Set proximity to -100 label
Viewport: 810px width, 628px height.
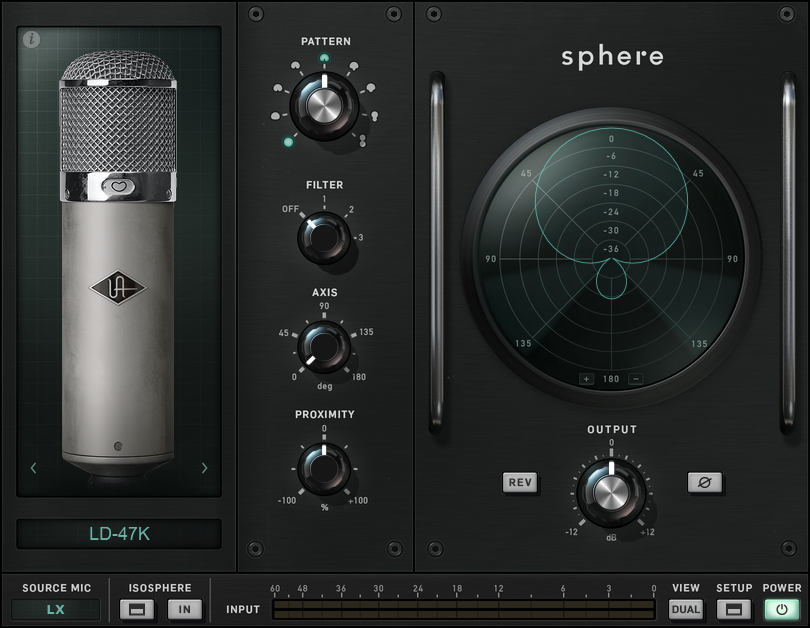tap(287, 500)
